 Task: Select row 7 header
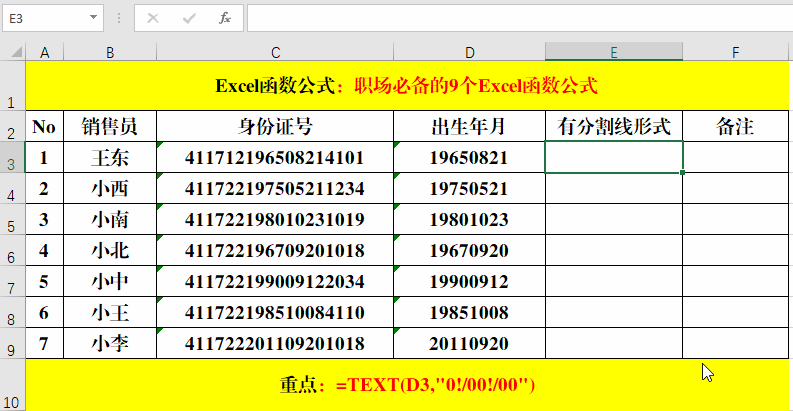tap(12, 281)
